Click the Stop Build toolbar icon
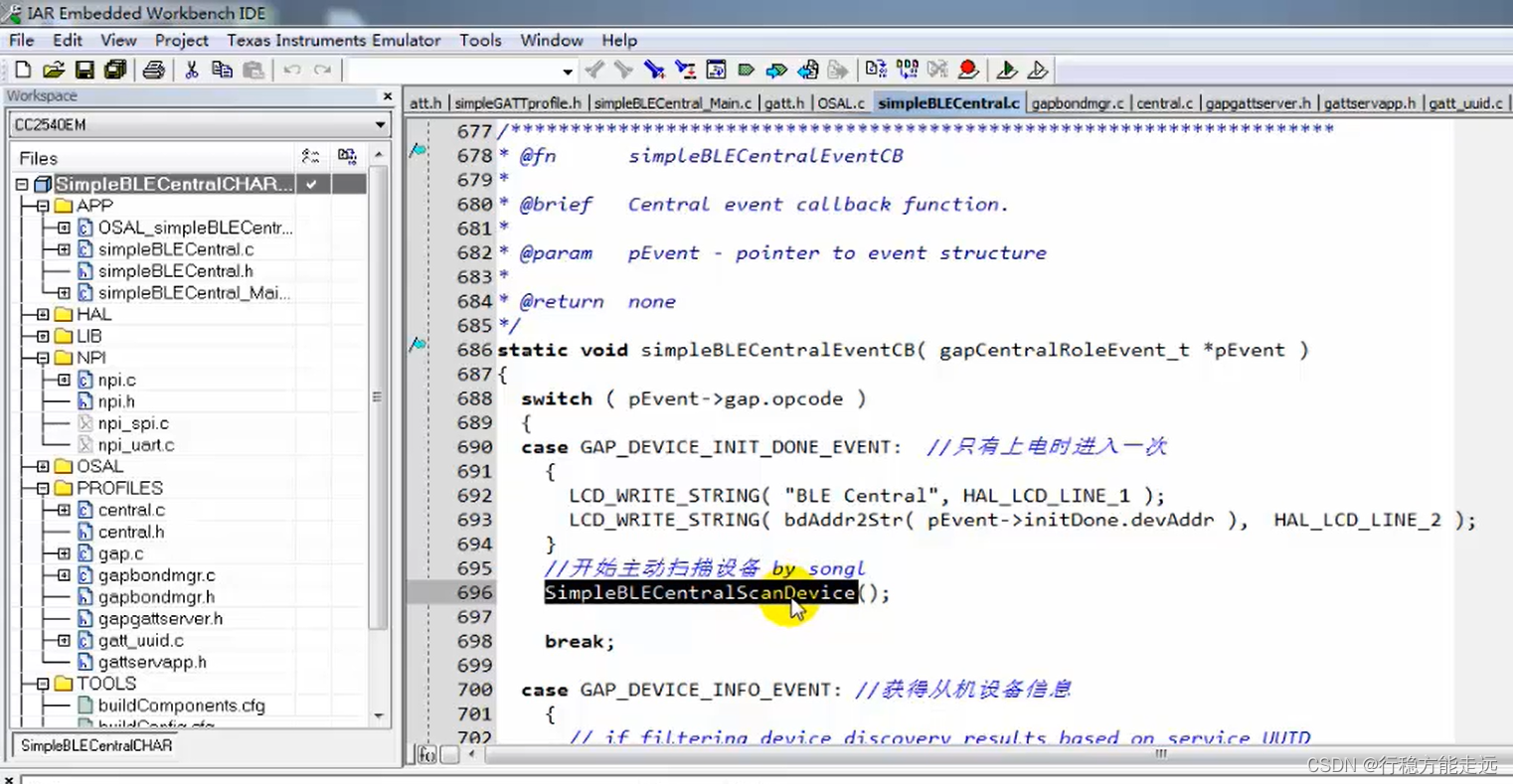1513x784 pixels. coord(937,70)
